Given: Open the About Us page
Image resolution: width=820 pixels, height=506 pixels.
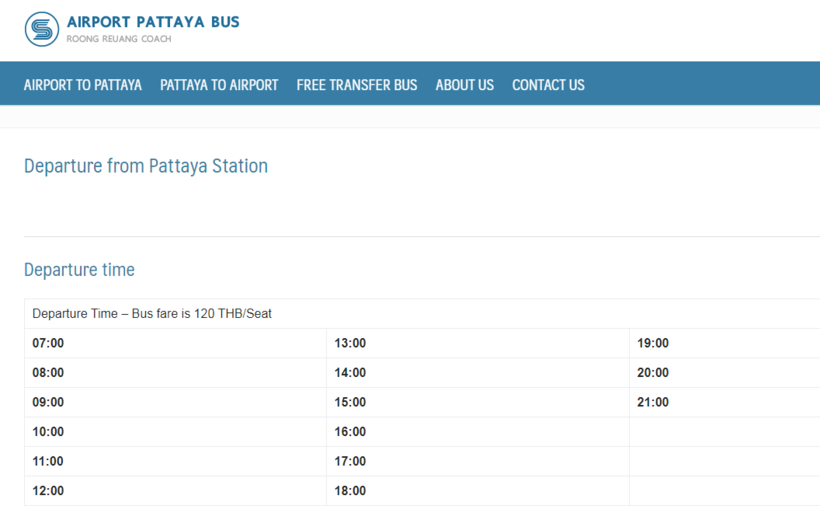Looking at the screenshot, I should pyautogui.click(x=464, y=85).
